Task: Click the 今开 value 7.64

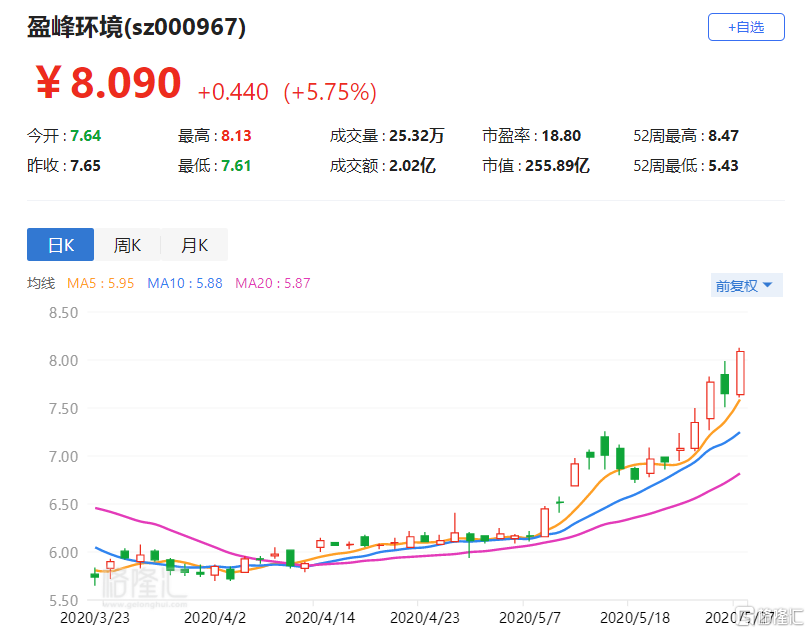Action: pos(86,136)
